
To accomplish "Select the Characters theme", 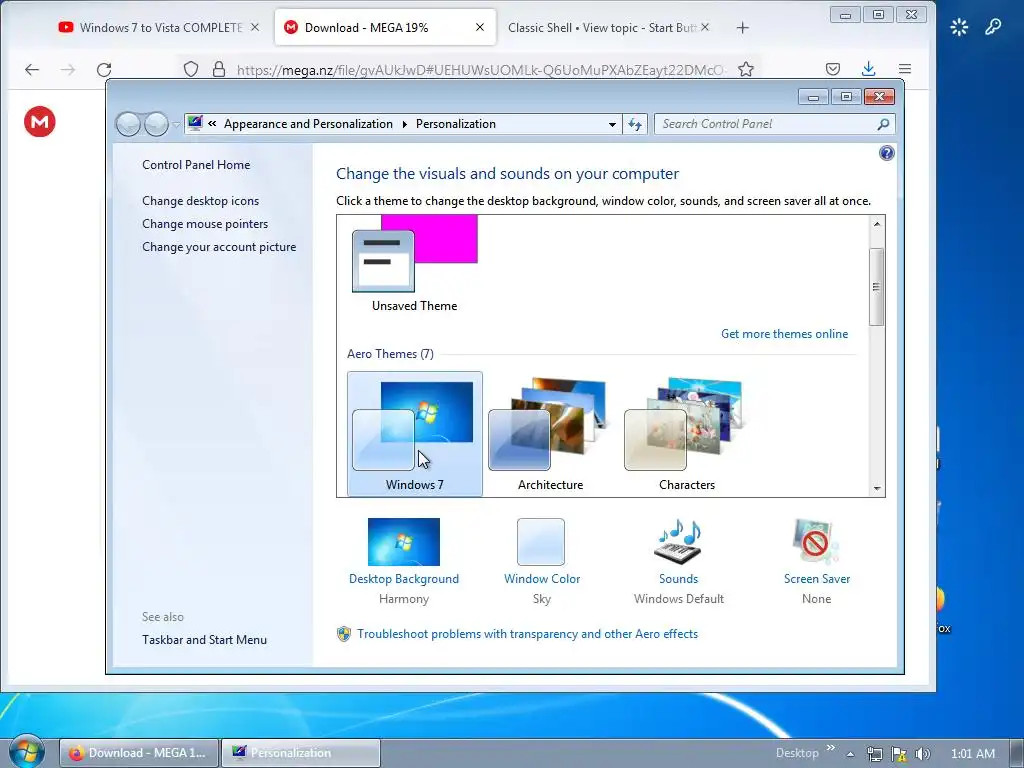I will click(686, 434).
